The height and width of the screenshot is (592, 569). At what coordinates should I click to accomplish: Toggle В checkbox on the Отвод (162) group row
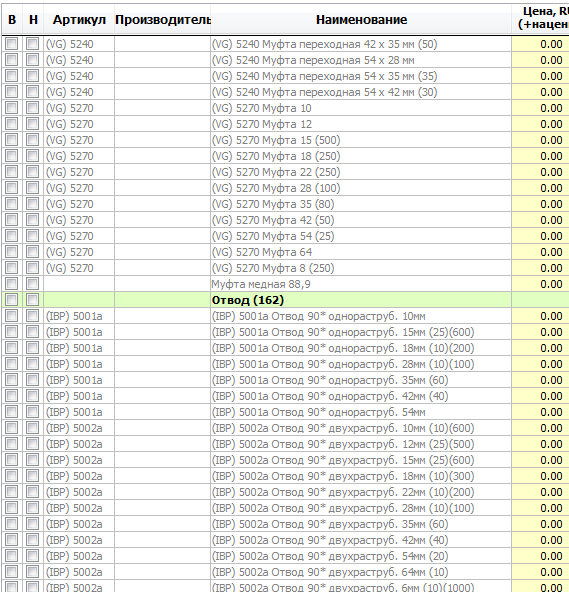coord(11,300)
